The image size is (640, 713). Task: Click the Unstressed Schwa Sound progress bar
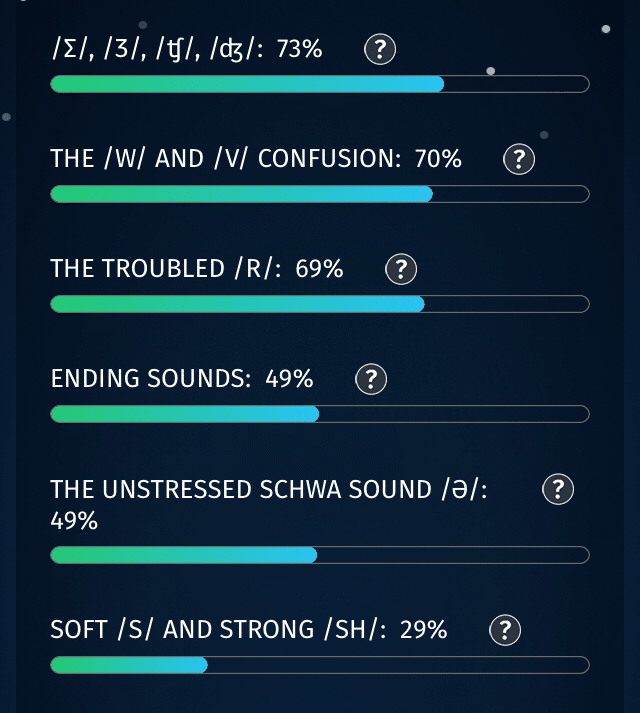319,555
